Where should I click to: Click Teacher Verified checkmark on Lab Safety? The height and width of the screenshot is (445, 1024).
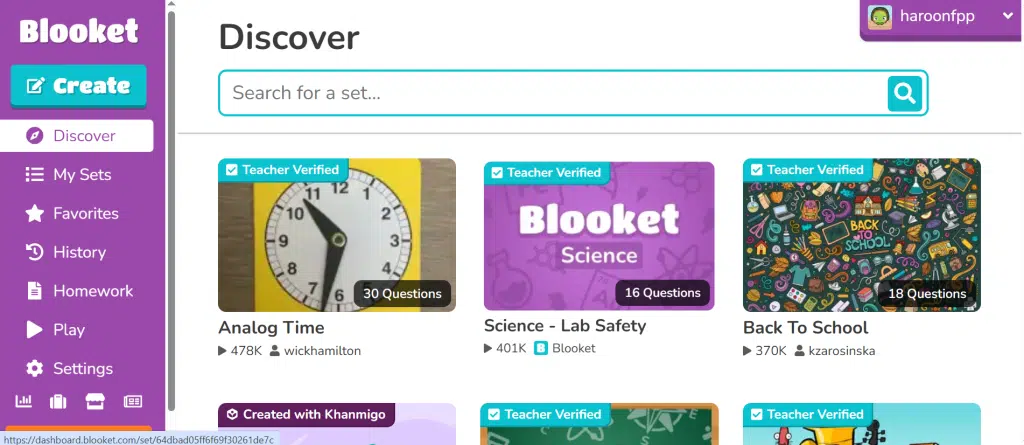pos(496,173)
